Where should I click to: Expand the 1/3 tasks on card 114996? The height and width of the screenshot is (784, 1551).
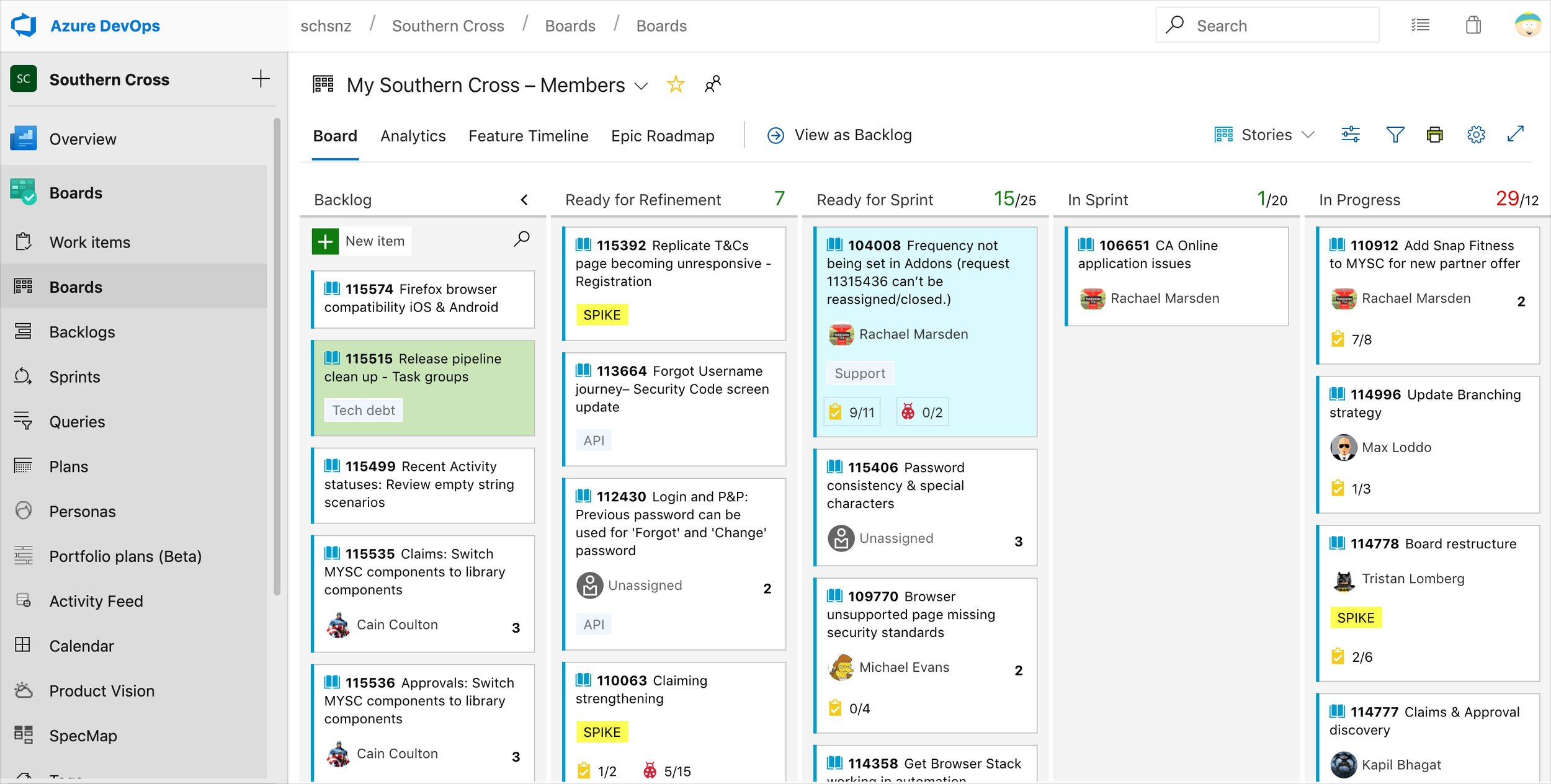[1351, 489]
